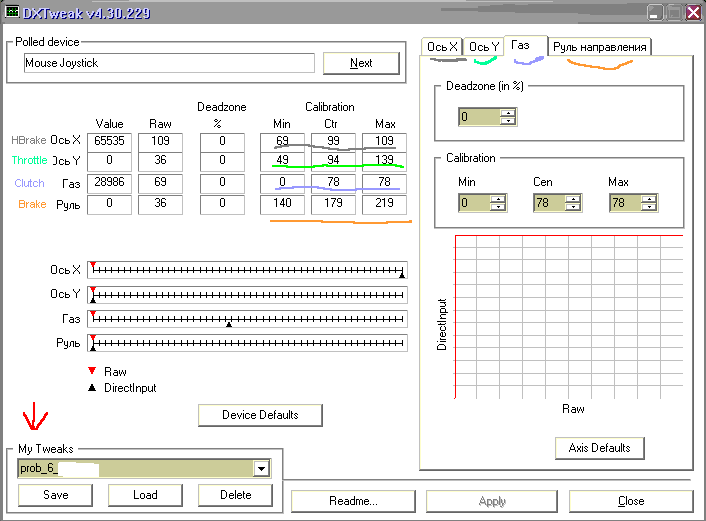Image resolution: width=706 pixels, height=521 pixels.
Task: Decrease the Deadzone percentage spinner
Action: tap(508, 121)
